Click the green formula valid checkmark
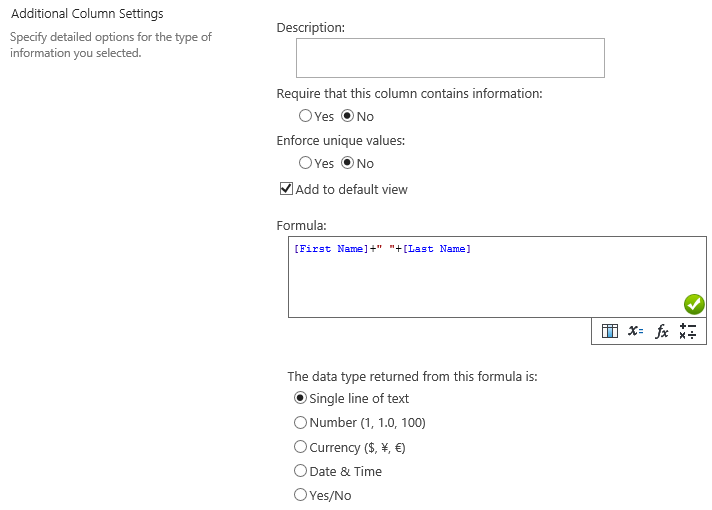The width and height of the screenshot is (712, 510). [x=694, y=304]
